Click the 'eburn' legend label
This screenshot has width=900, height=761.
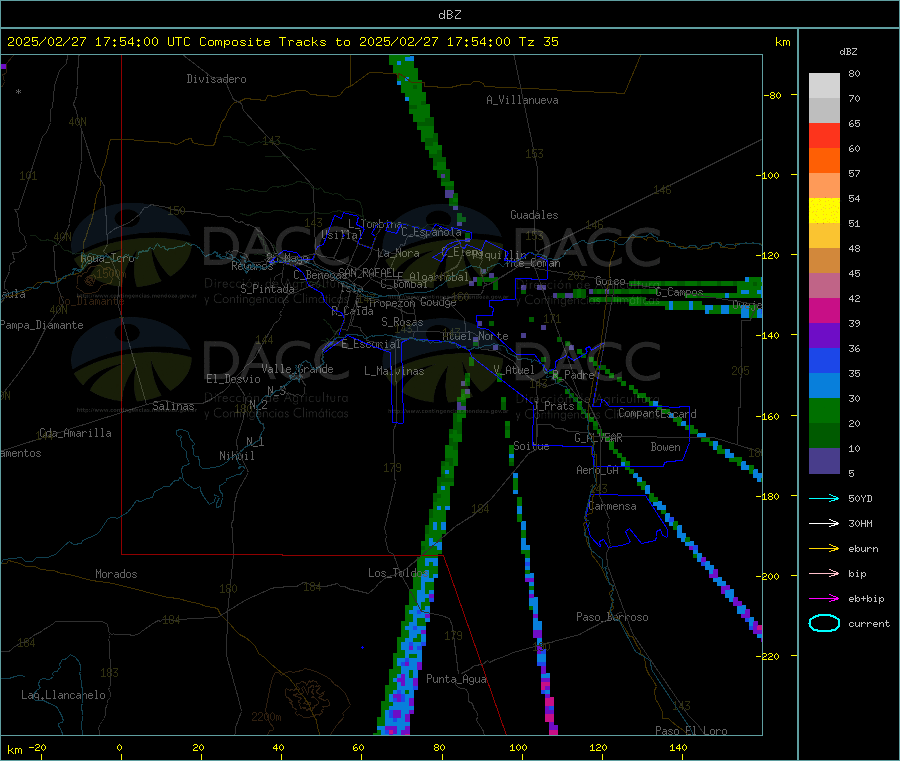[863, 549]
